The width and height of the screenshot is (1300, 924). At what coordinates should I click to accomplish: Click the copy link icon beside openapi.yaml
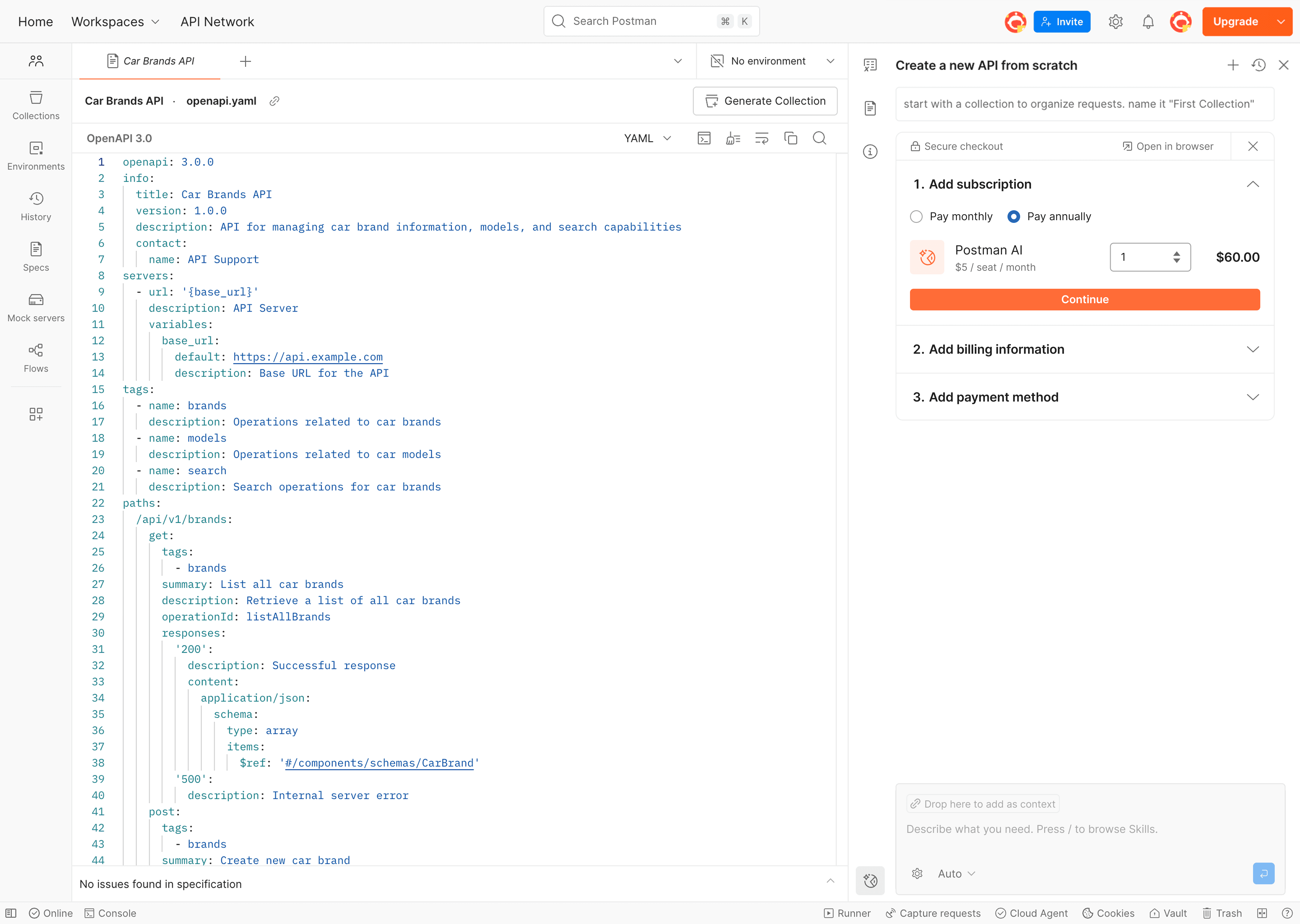pyautogui.click(x=274, y=101)
